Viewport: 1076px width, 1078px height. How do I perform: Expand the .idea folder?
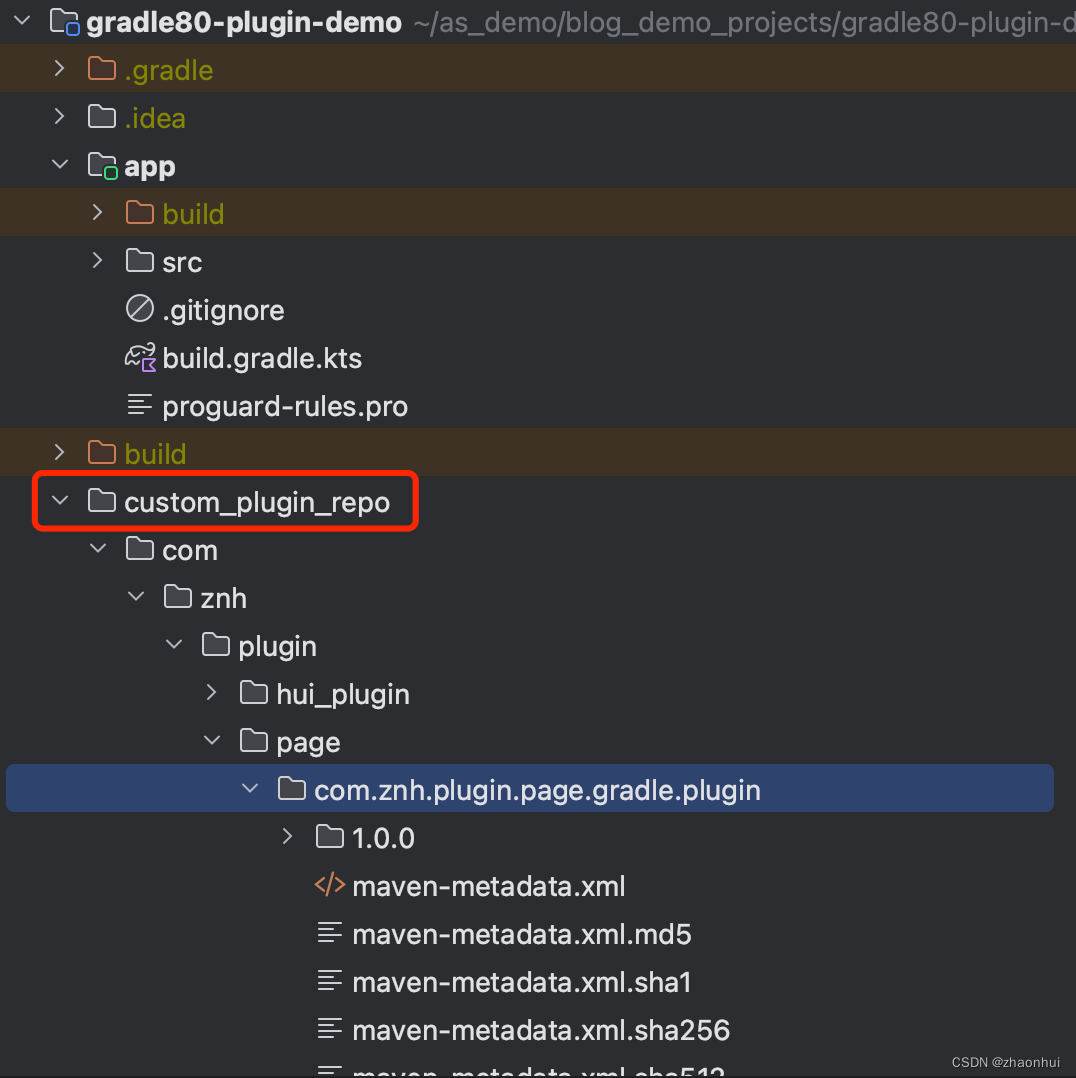click(x=59, y=117)
